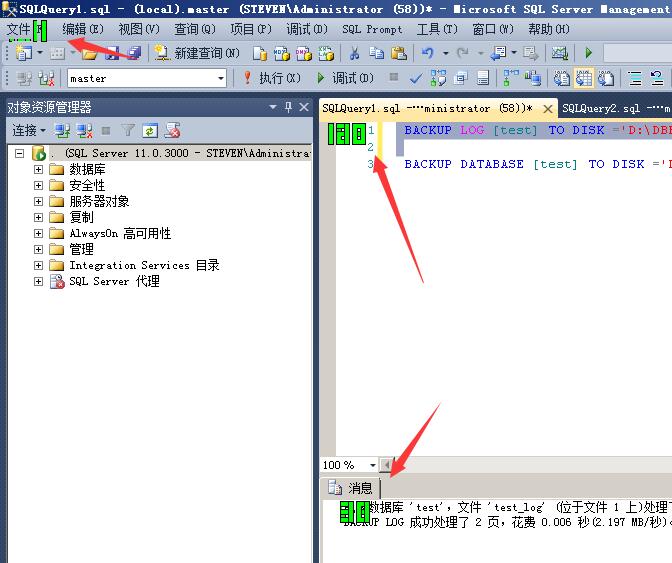Open the Project (项目) menu
This screenshot has width=672, height=563.
(251, 29)
